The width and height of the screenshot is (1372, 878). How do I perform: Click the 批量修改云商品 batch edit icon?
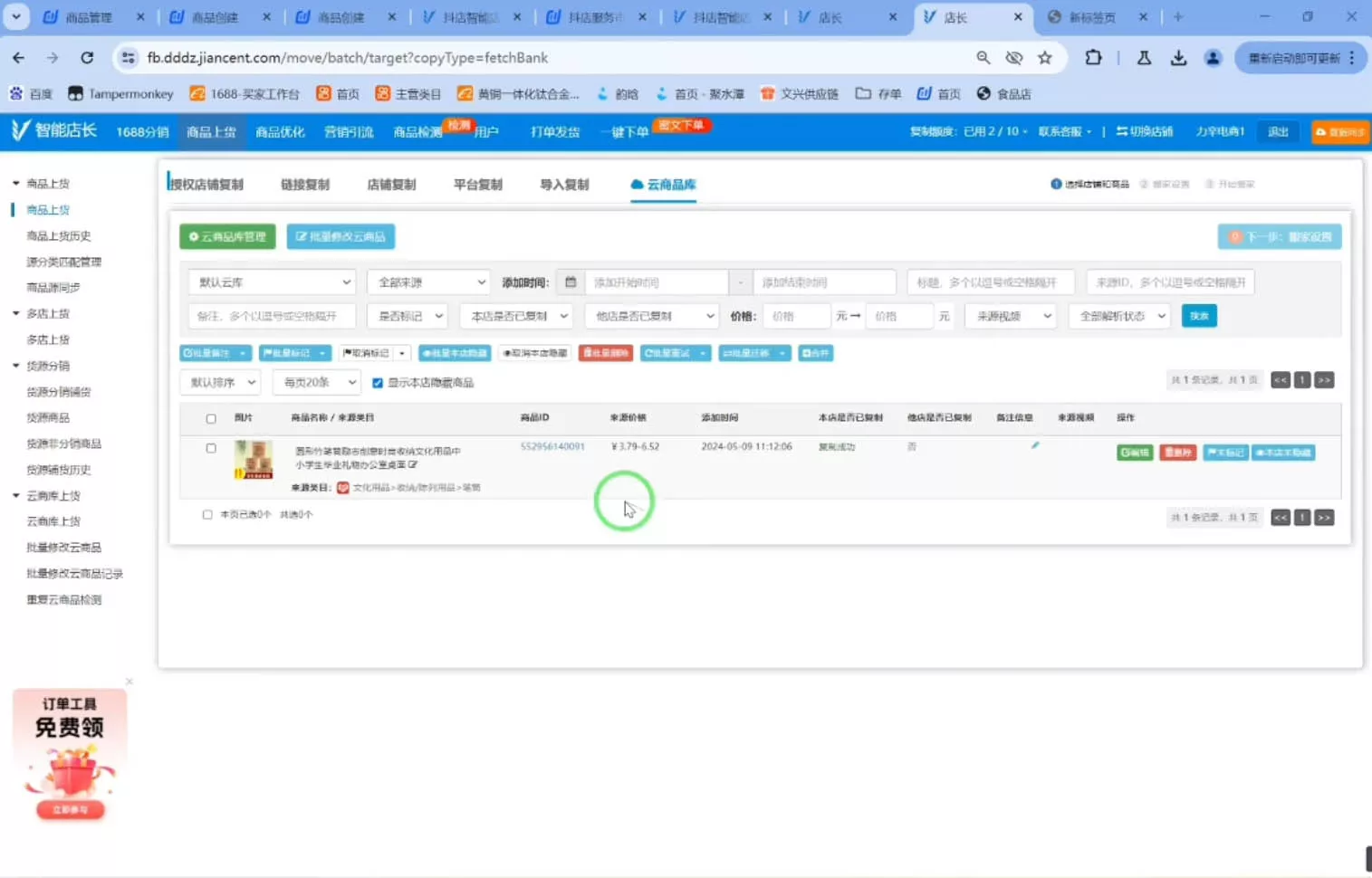click(x=341, y=236)
